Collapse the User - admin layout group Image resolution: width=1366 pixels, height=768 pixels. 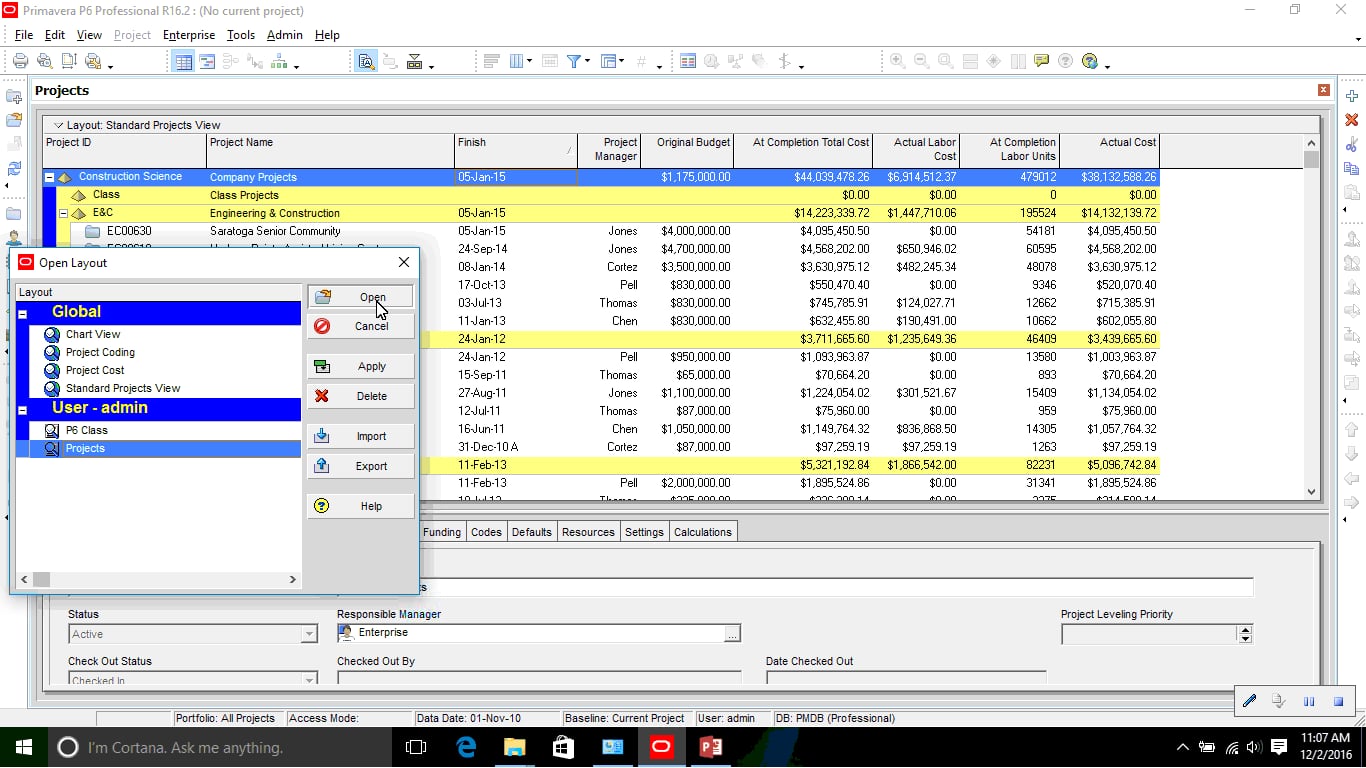(x=23, y=410)
